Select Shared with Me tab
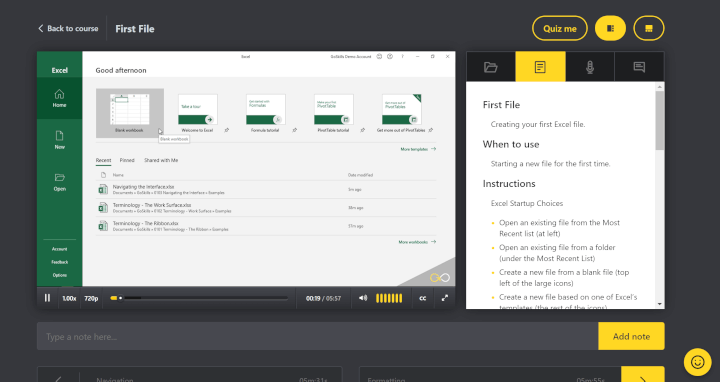 161,160
